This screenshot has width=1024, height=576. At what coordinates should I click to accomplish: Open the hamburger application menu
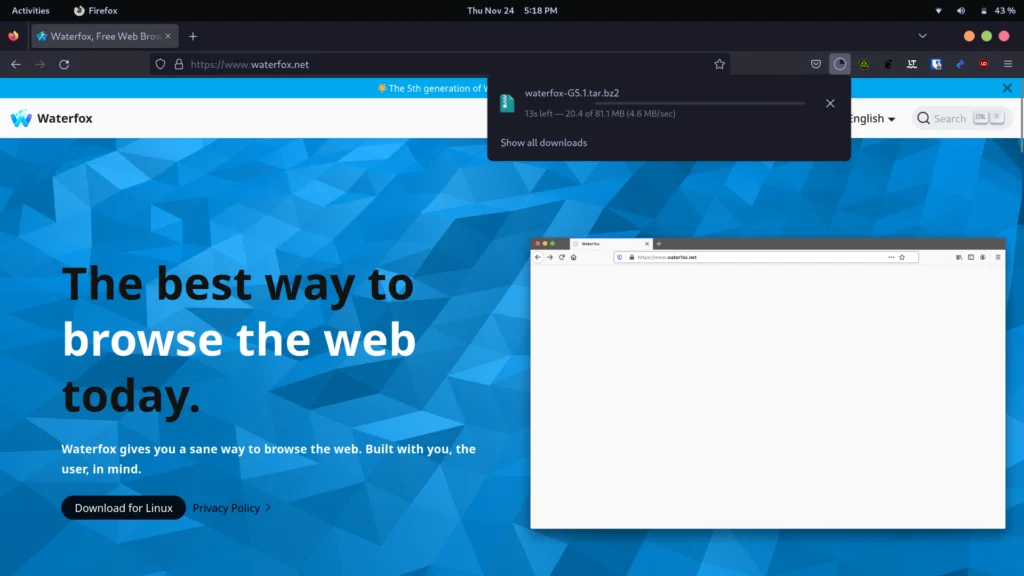[1007, 63]
